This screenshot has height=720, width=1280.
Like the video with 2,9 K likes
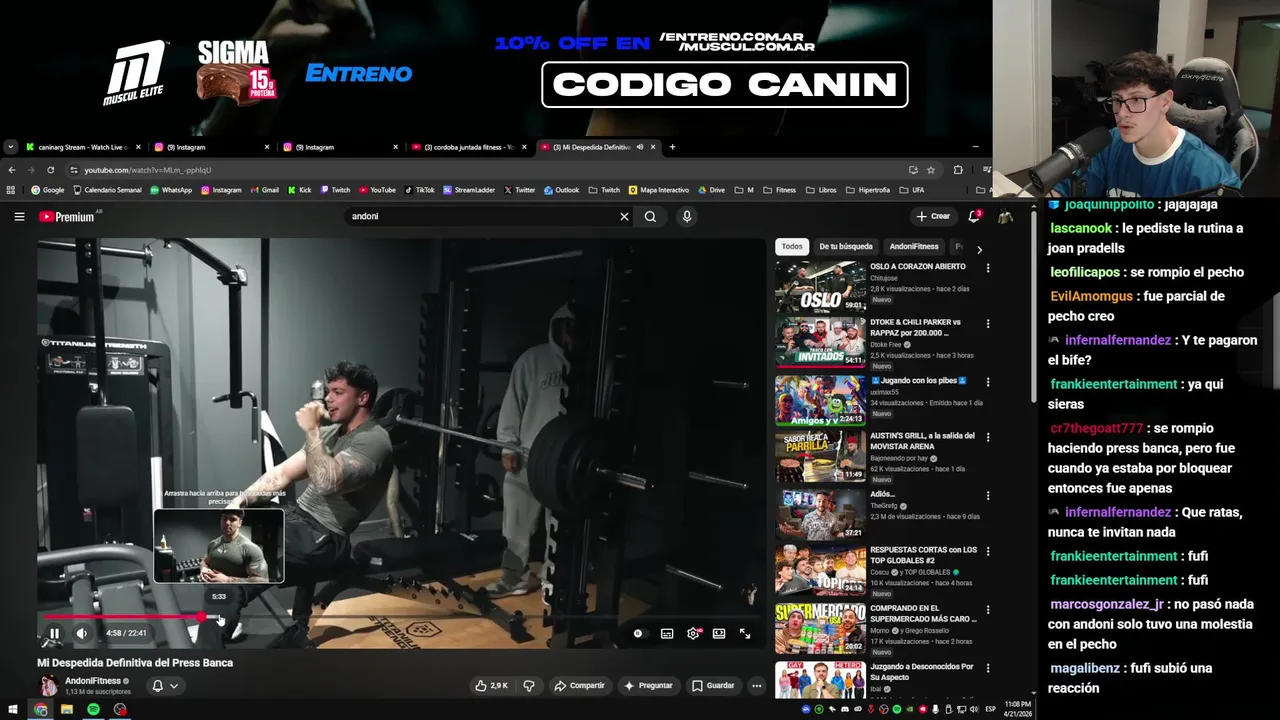pos(492,685)
